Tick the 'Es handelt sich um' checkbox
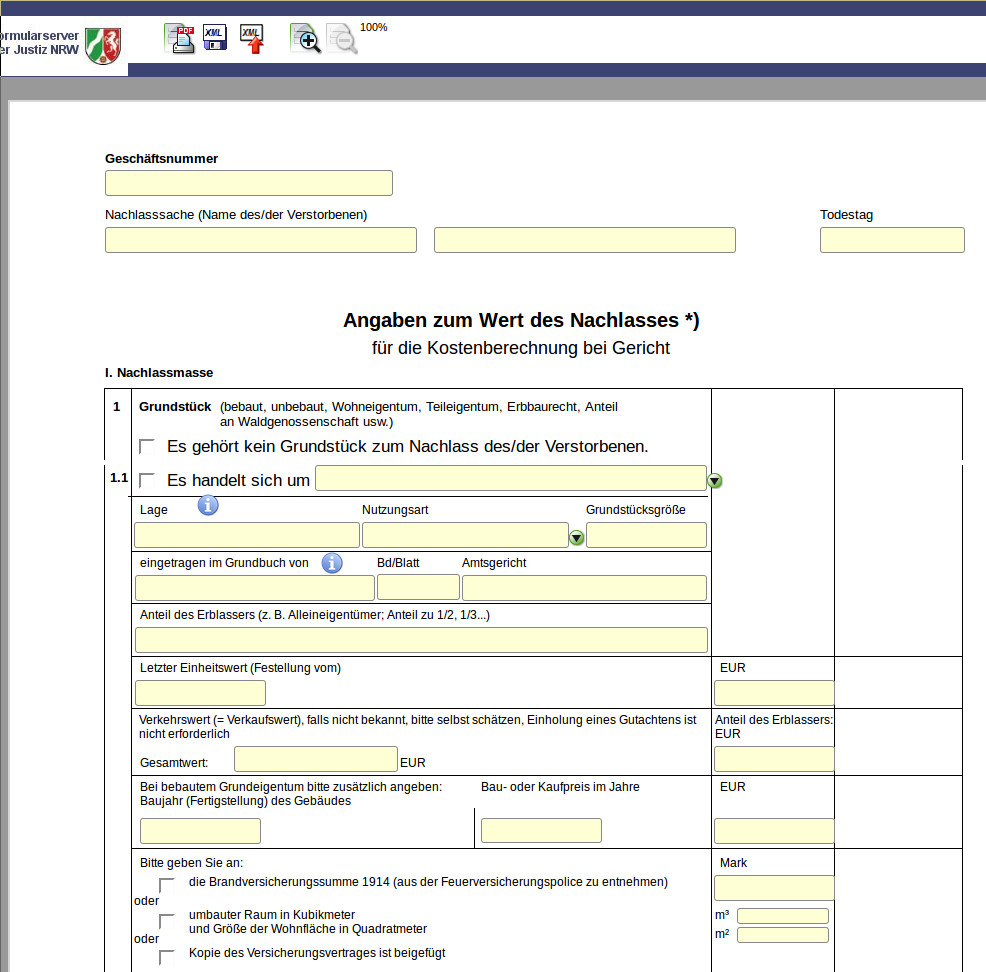The height and width of the screenshot is (972, 986). click(x=147, y=480)
